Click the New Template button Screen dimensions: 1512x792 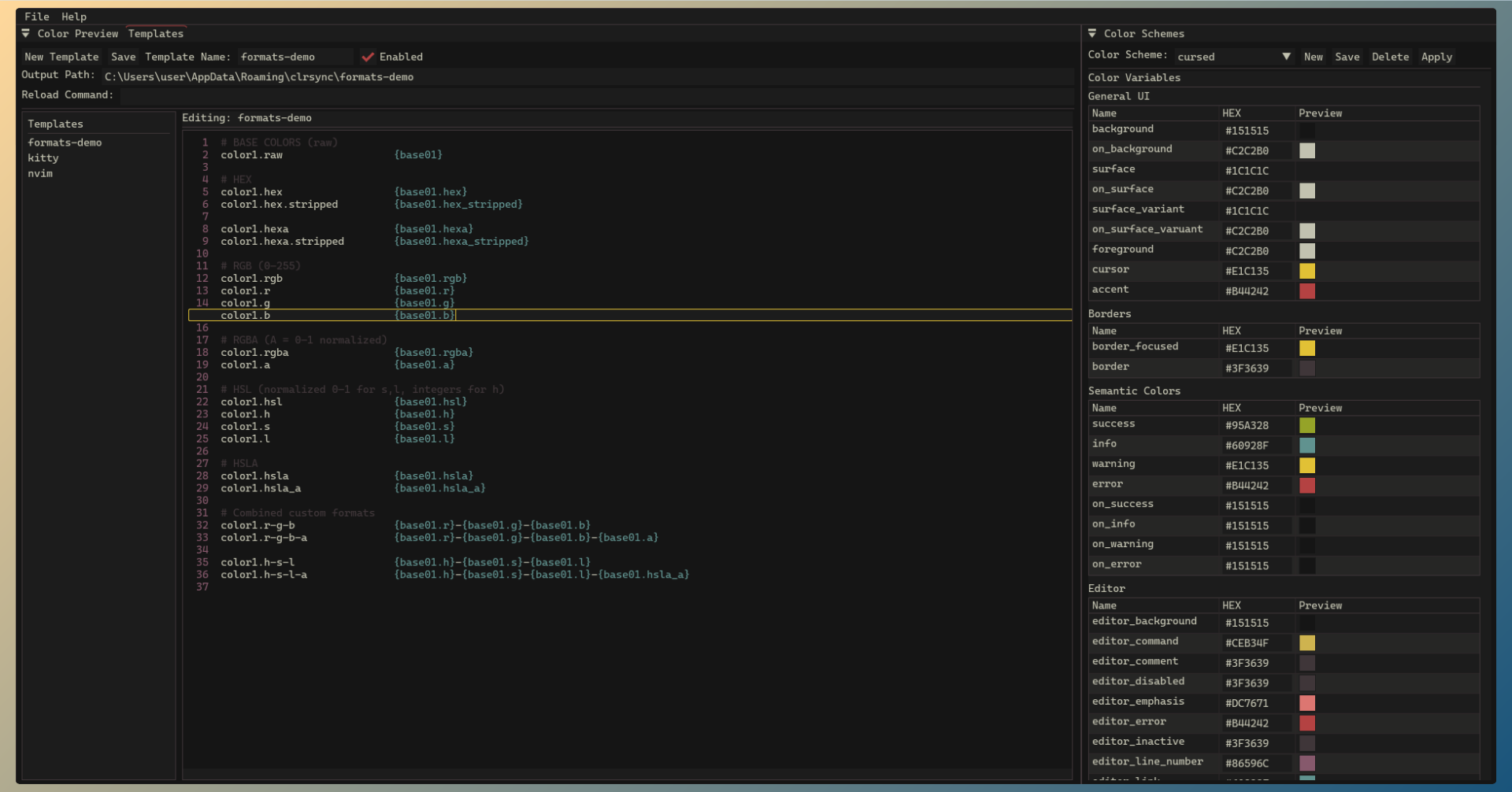coord(61,57)
